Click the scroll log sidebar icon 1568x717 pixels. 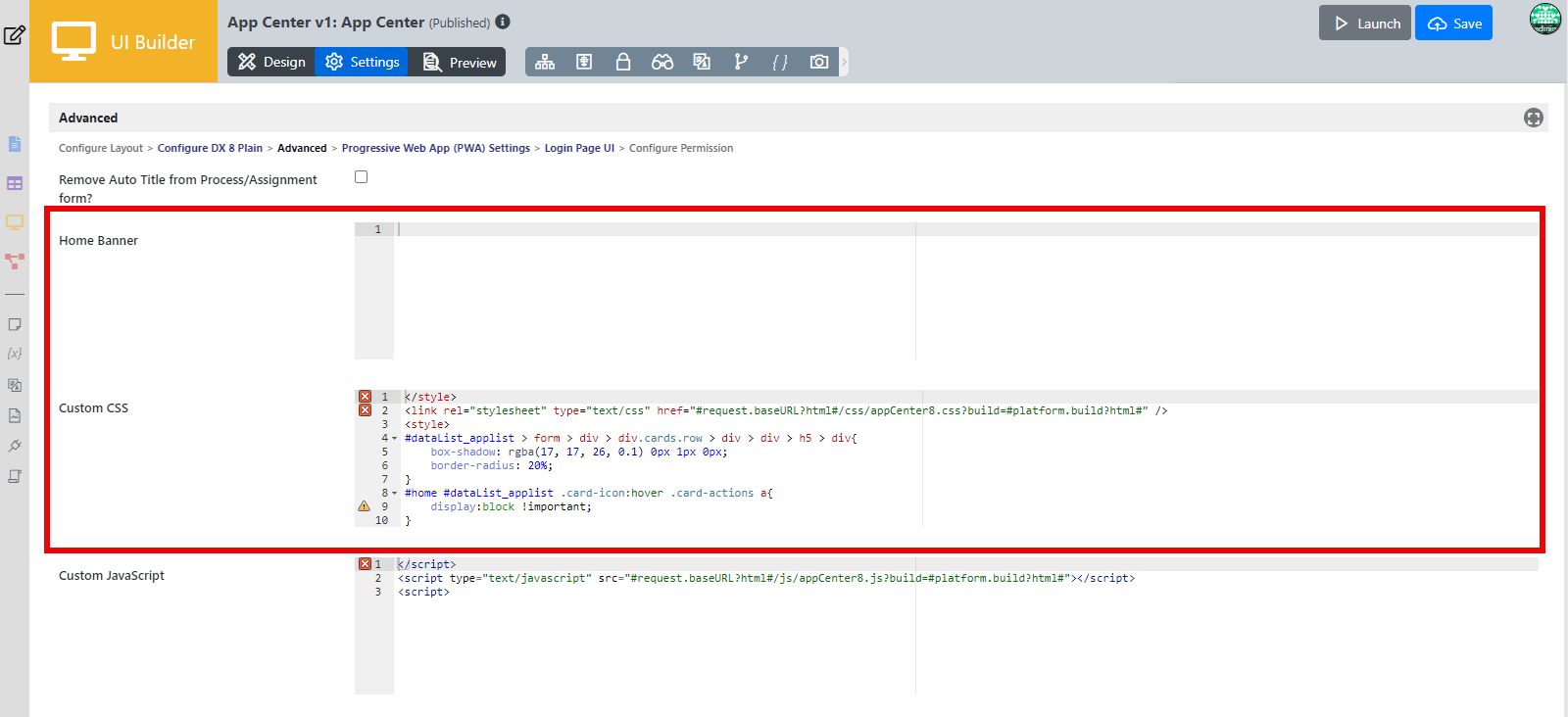[x=15, y=476]
